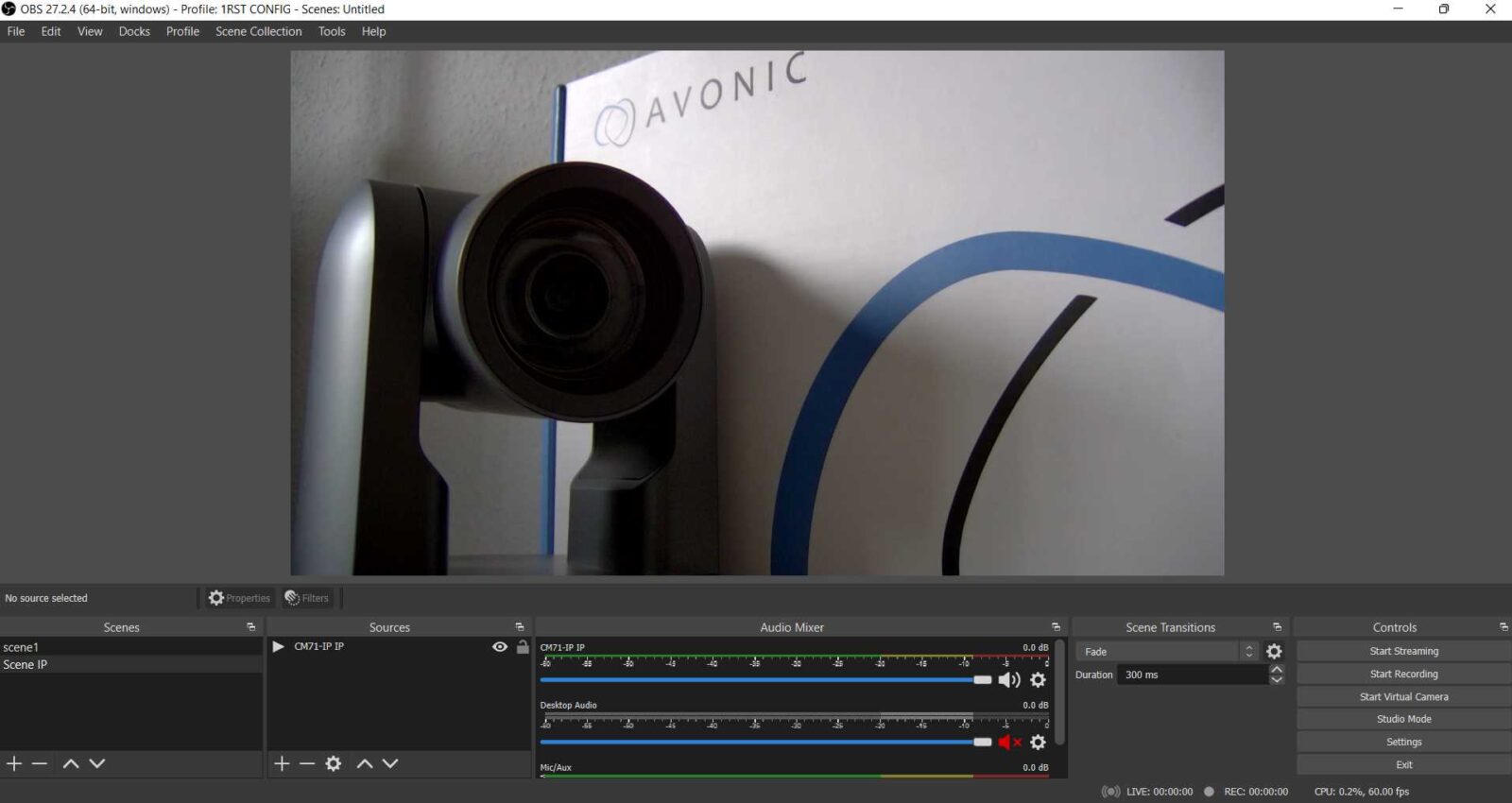The width and height of the screenshot is (1512, 803).
Task: Play the CM71-IP IP media source
Action: click(278, 647)
